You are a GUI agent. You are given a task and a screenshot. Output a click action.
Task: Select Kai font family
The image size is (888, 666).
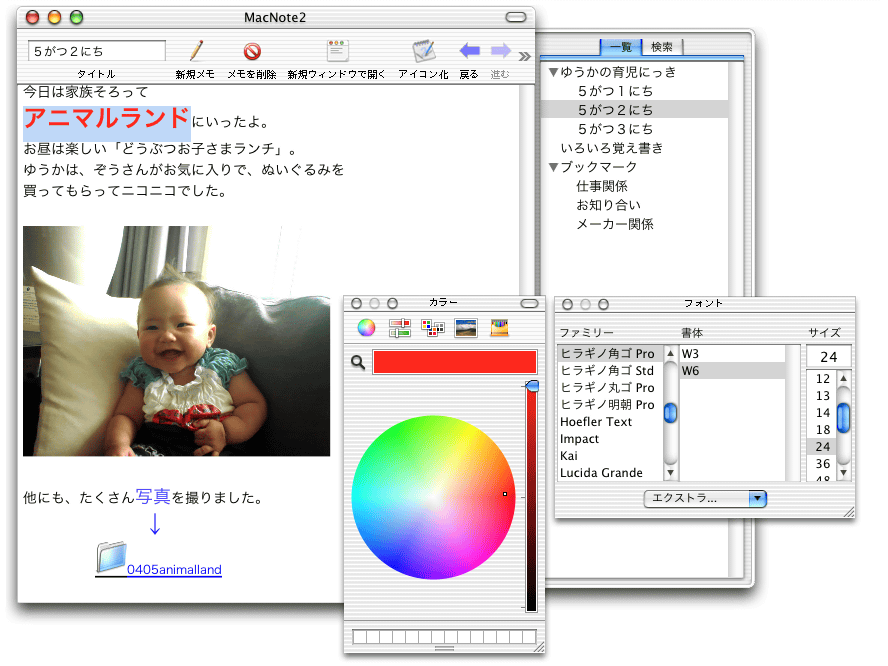(609, 455)
